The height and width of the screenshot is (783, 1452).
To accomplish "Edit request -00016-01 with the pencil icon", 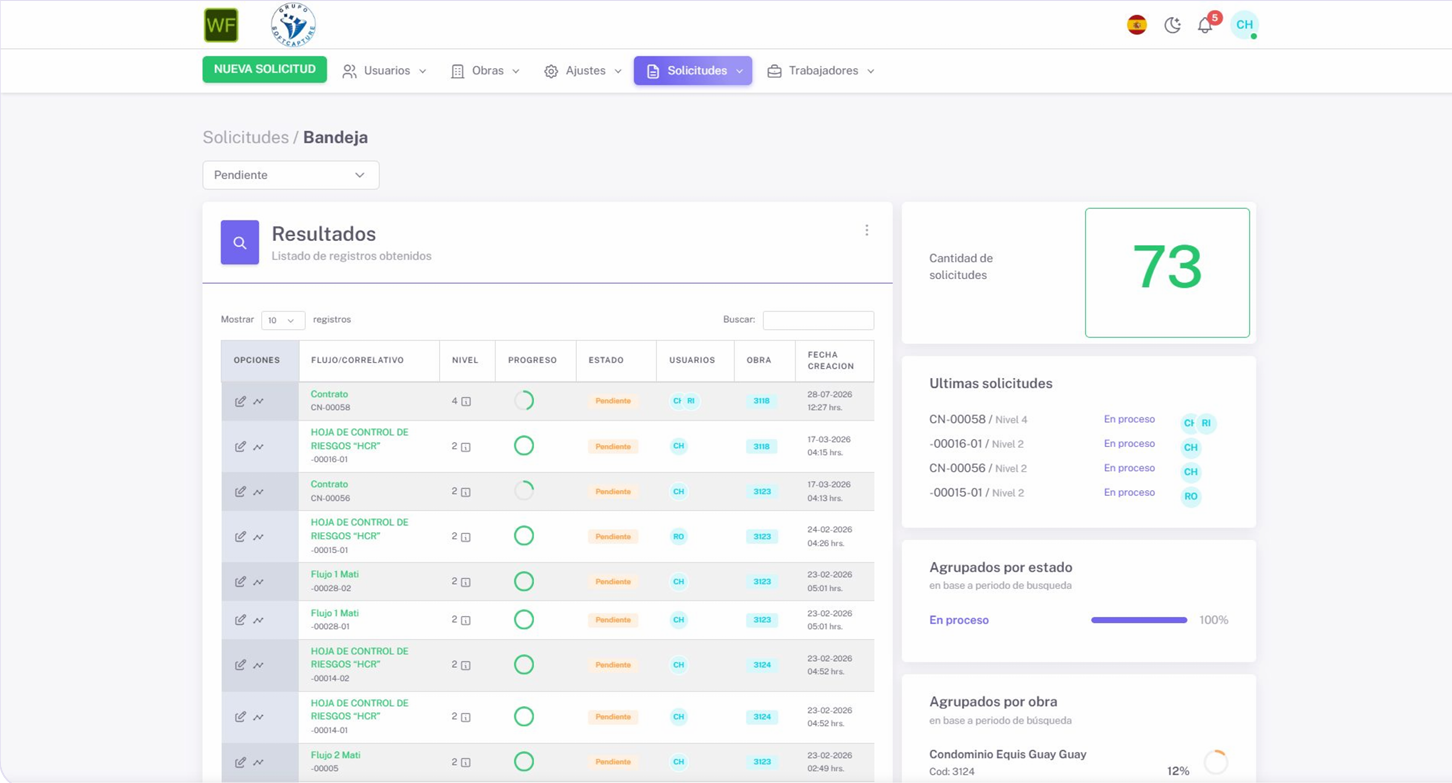I will pyautogui.click(x=240, y=446).
